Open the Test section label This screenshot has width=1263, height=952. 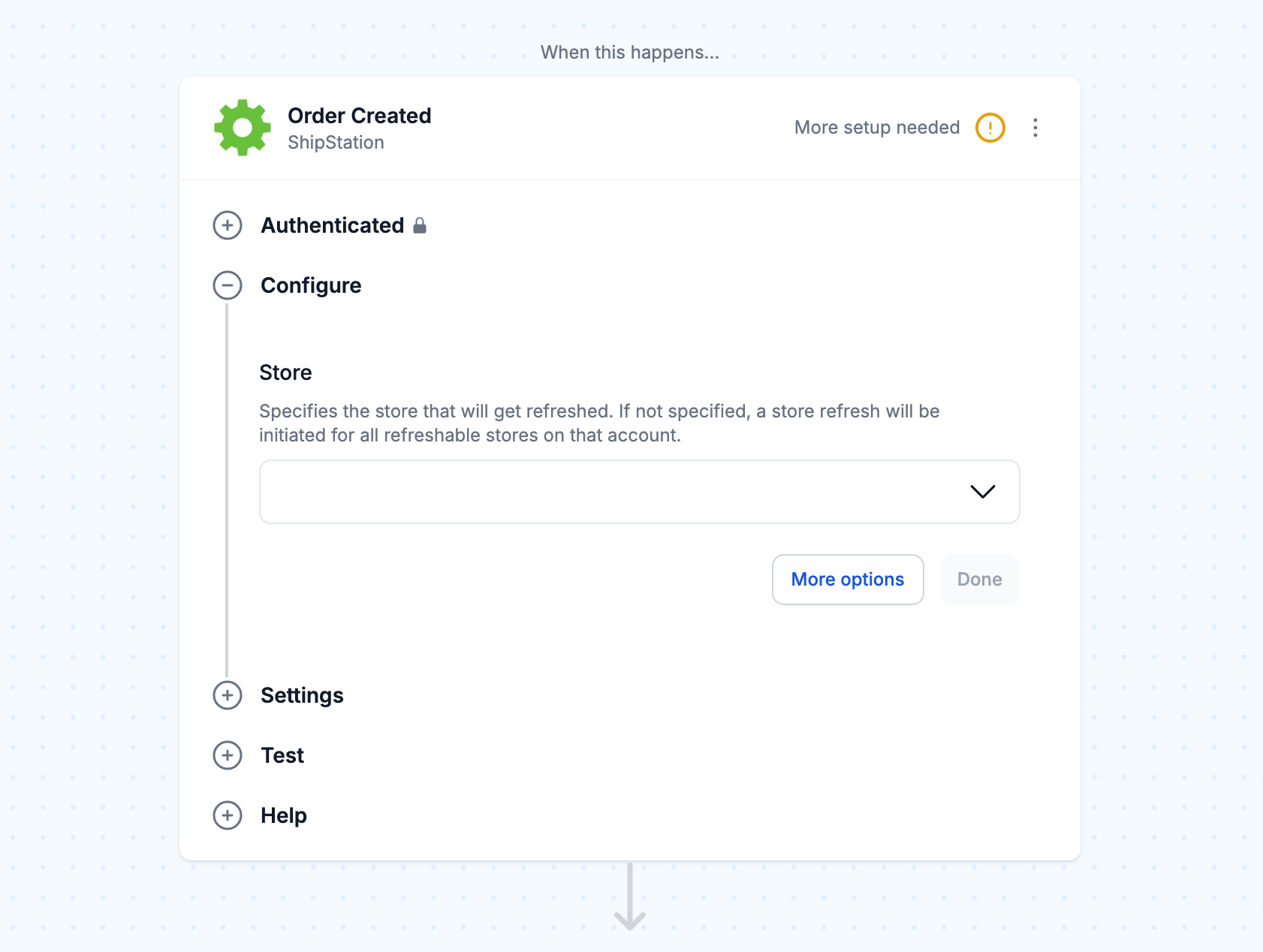(282, 755)
